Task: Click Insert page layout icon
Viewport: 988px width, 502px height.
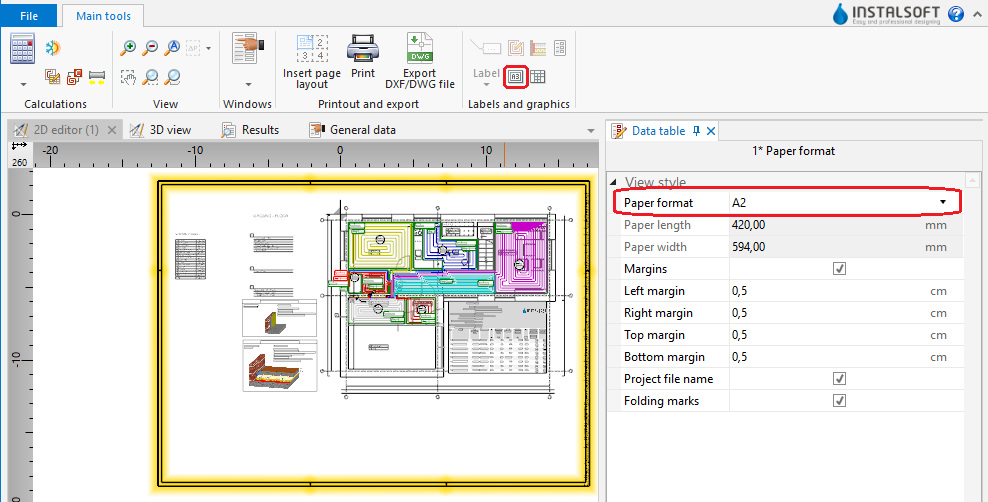Action: [311, 49]
